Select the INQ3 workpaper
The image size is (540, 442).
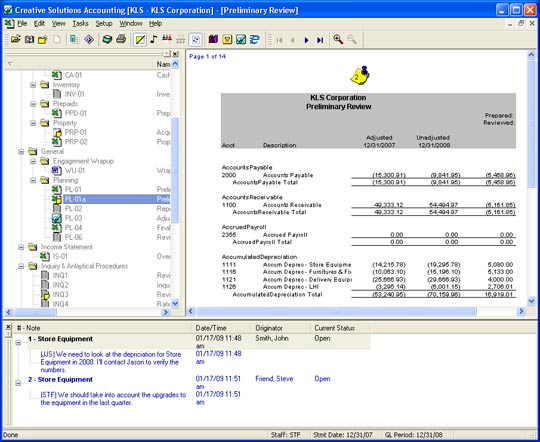tap(60, 295)
